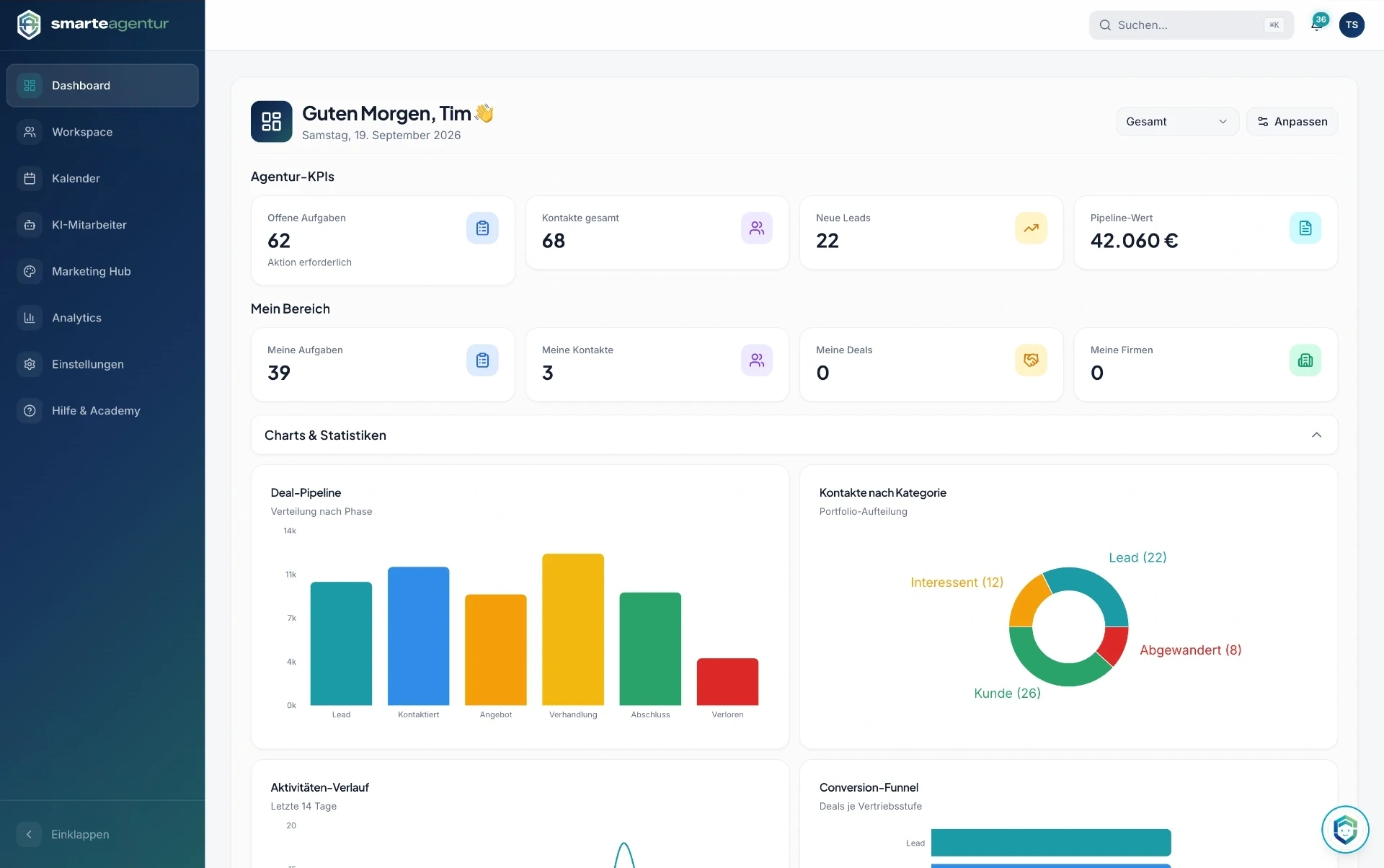Screen dimensions: 1384x868
Task: Collapse the Charts & Statistiken section
Action: pos(1316,435)
